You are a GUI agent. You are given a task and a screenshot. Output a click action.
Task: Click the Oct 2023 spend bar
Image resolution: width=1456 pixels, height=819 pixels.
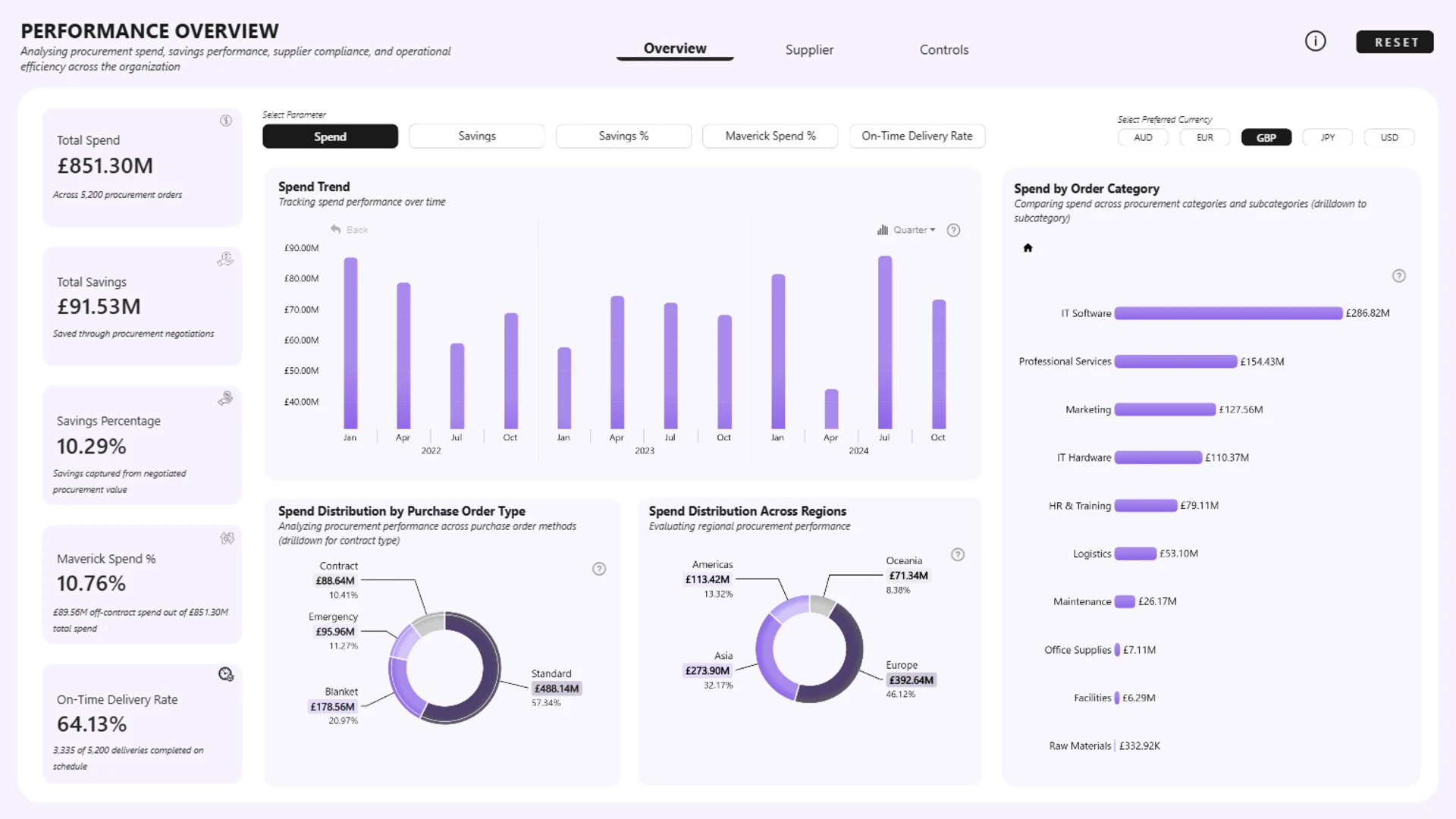[725, 372]
